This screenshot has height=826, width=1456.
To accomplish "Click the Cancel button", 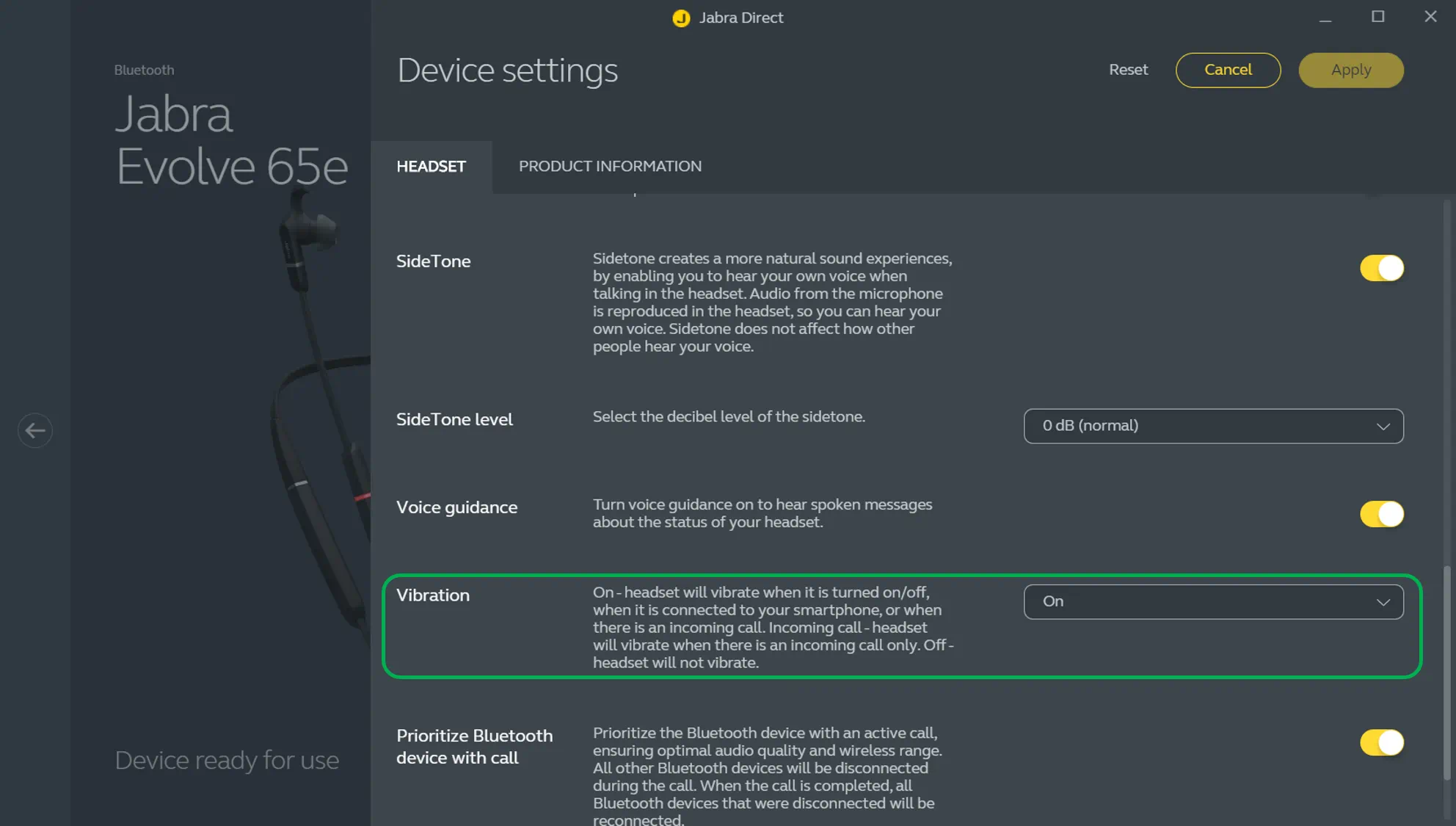I will click(1228, 70).
